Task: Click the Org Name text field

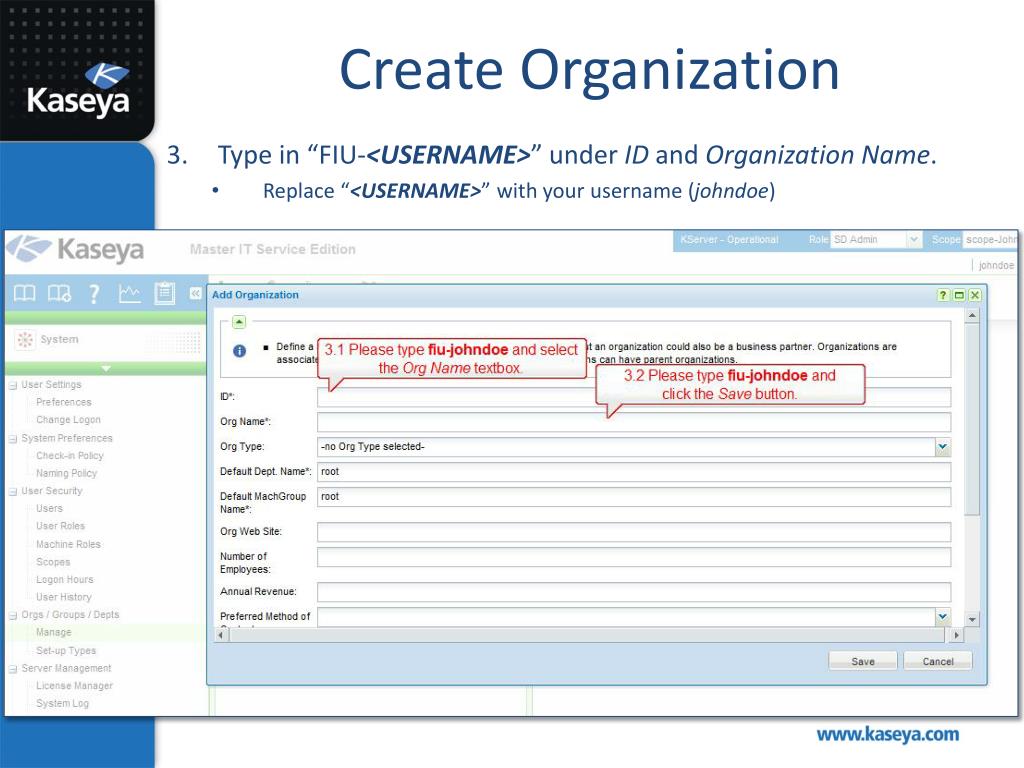Action: click(x=633, y=422)
